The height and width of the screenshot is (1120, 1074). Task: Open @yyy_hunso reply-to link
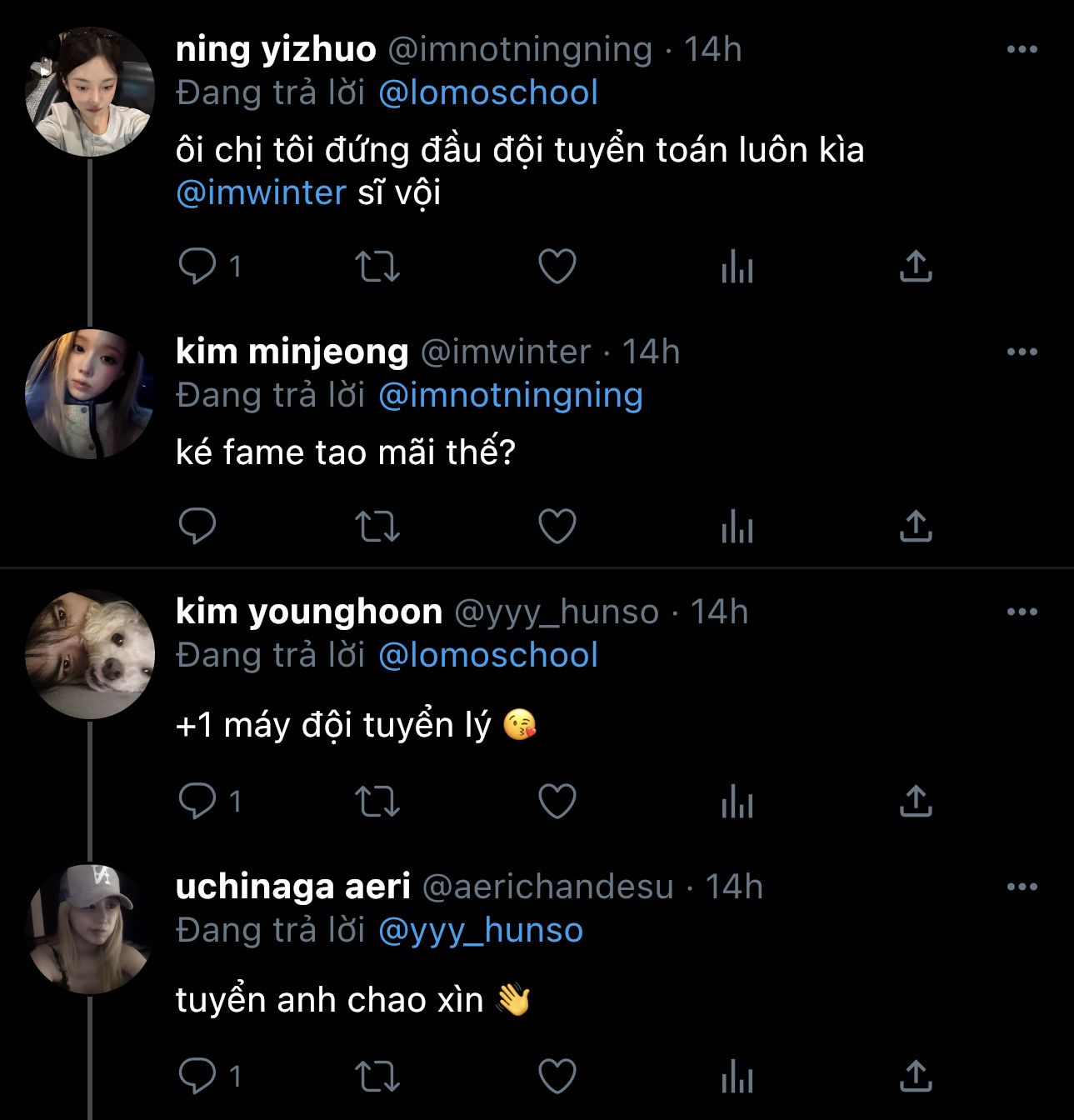click(x=481, y=930)
